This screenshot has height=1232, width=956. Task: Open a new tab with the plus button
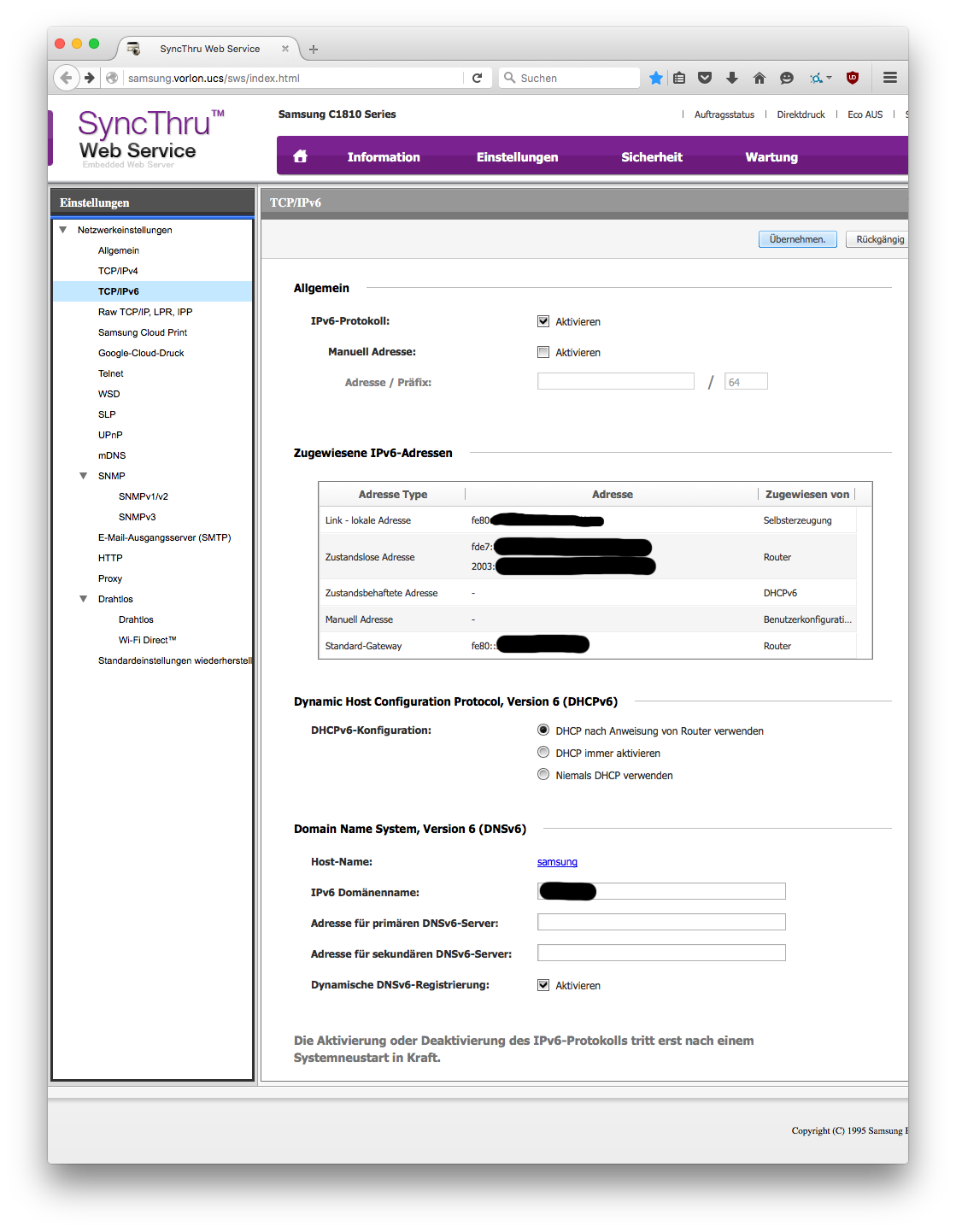click(x=314, y=50)
